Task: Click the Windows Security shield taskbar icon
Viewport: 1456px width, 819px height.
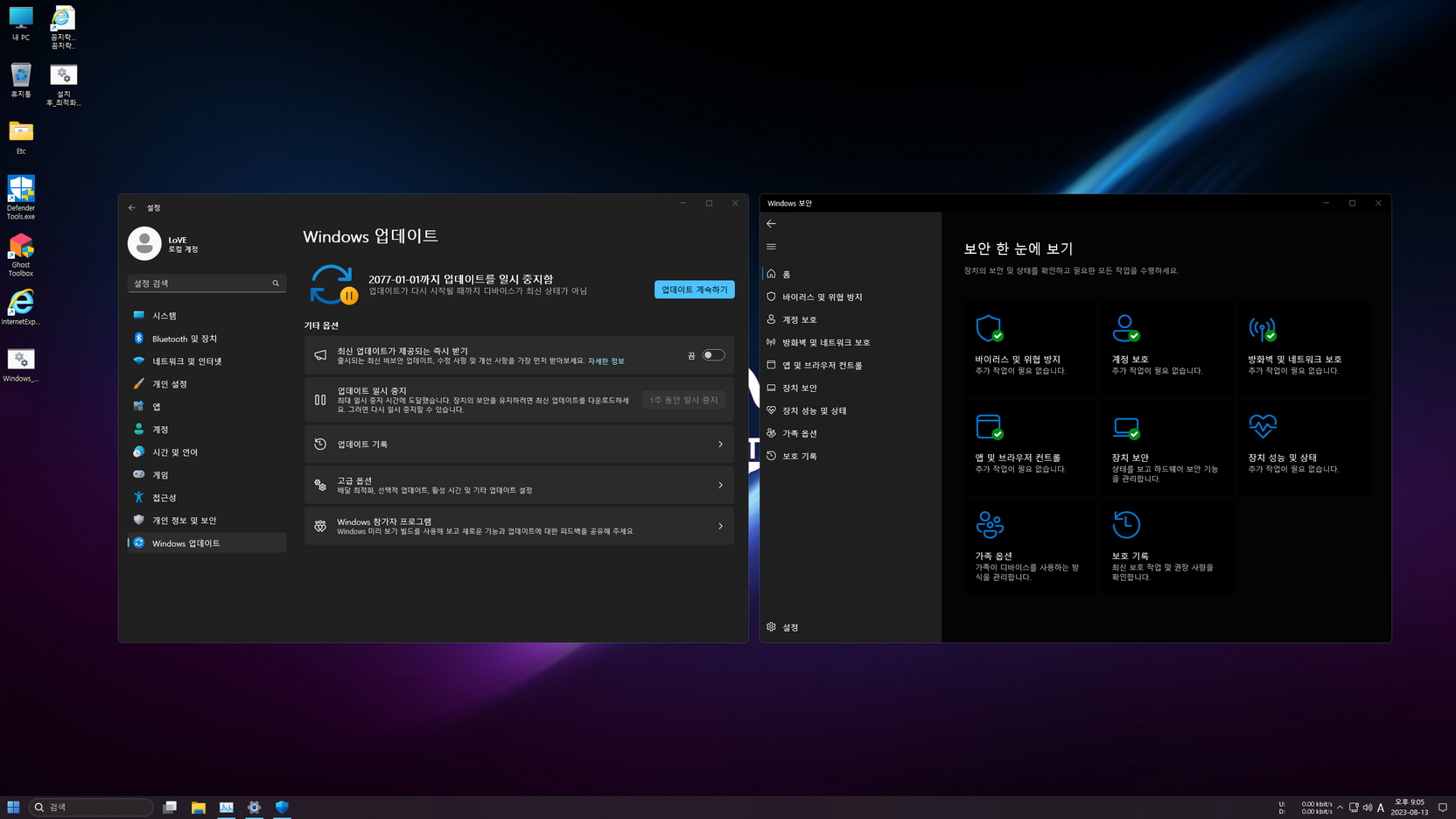Action: pyautogui.click(x=282, y=808)
